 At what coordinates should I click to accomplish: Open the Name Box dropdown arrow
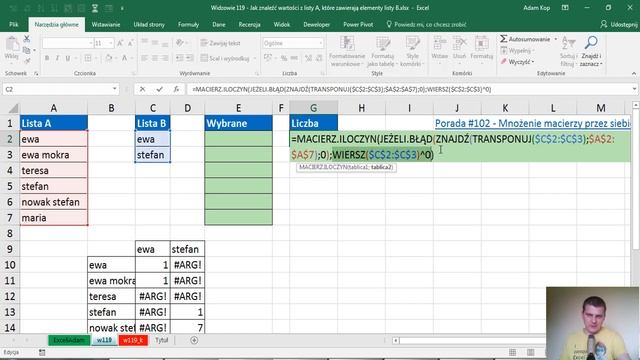tap(115, 89)
